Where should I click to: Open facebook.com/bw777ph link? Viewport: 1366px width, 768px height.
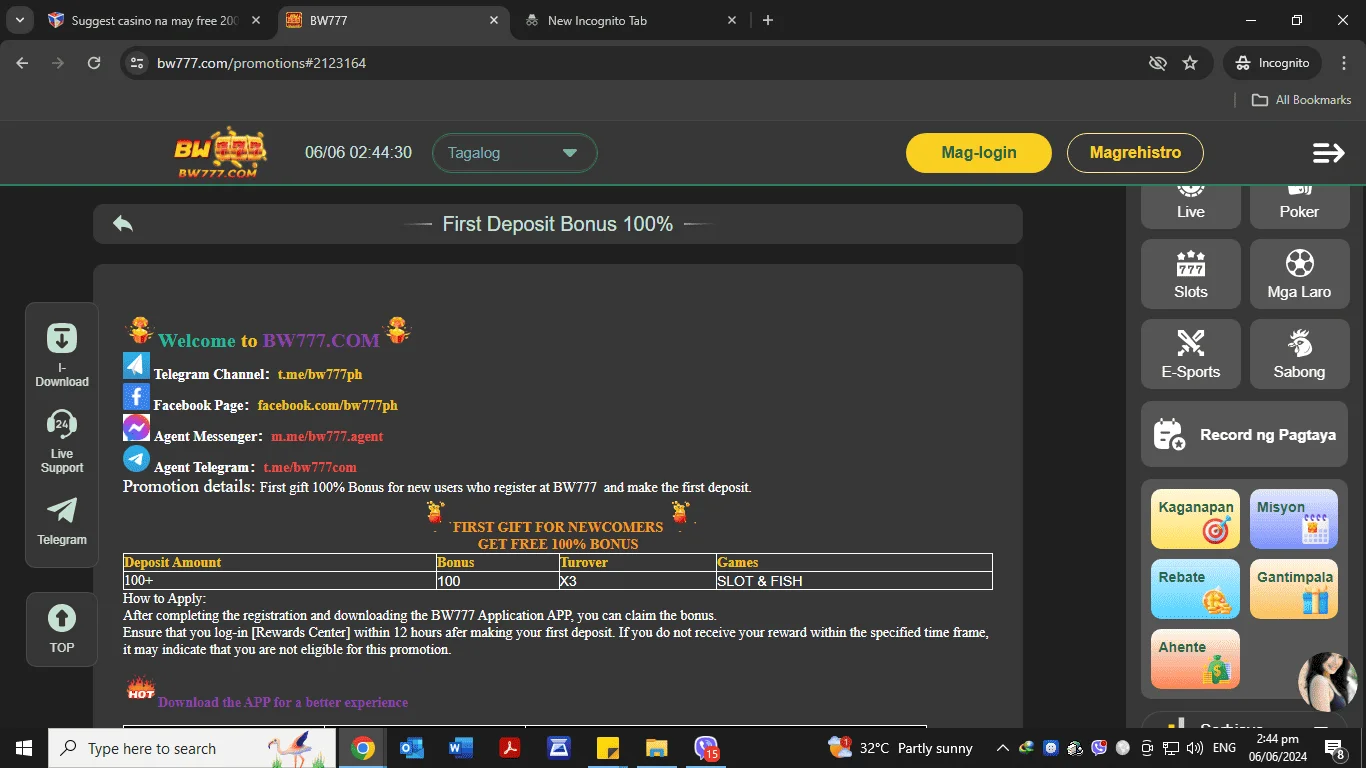(x=328, y=405)
